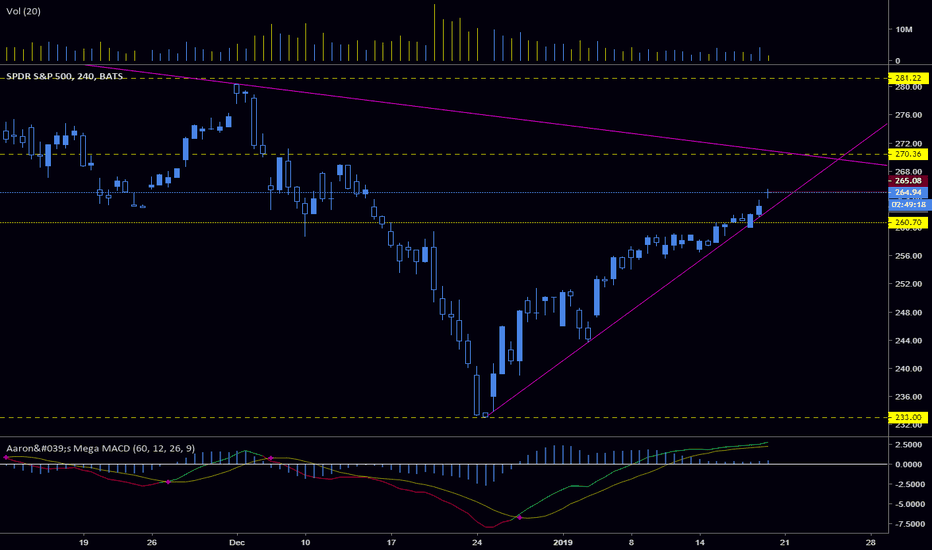932x550 pixels.
Task: Click the yellow 281.22 price label
Action: point(908,78)
